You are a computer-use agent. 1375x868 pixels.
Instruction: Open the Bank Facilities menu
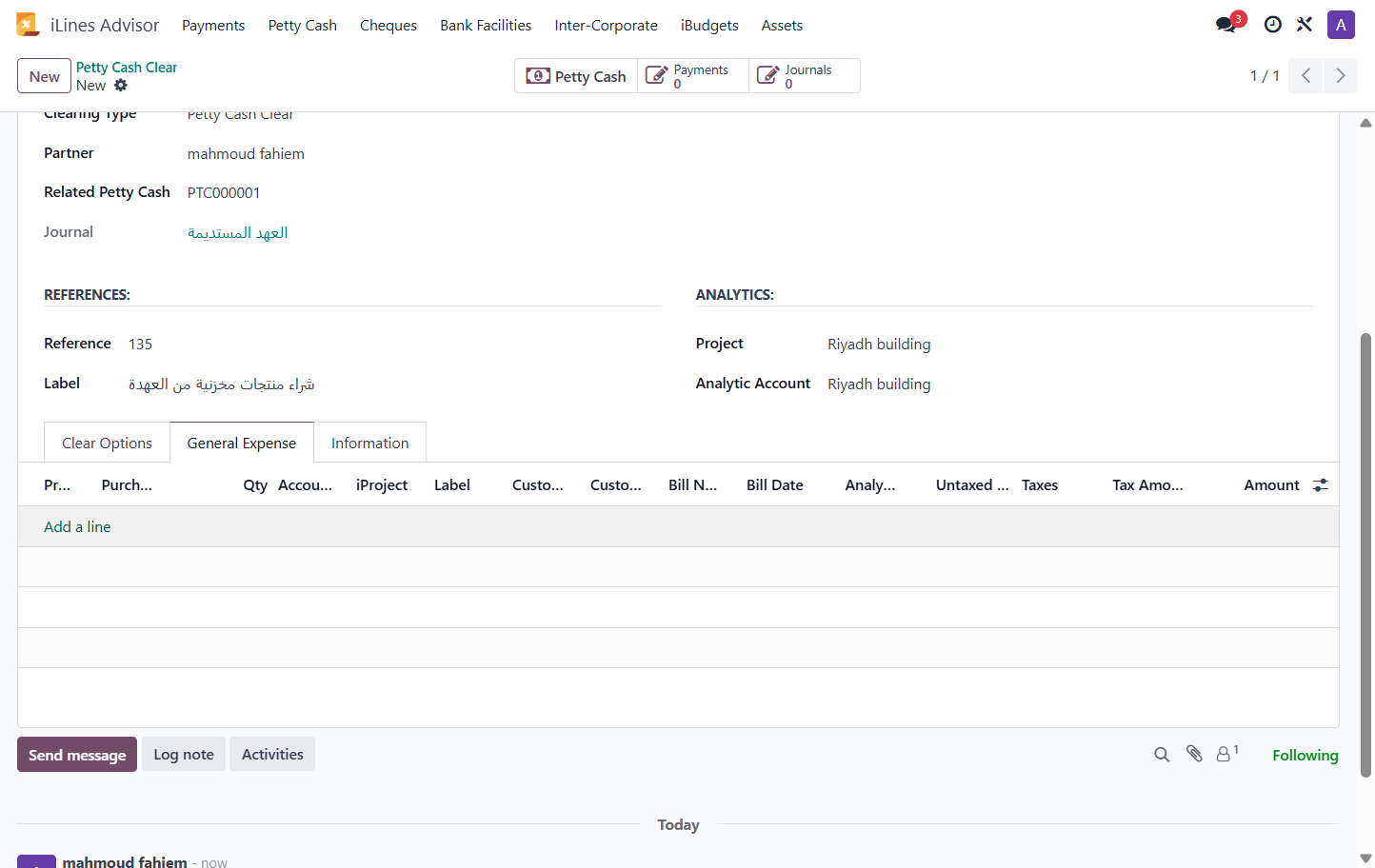point(486,26)
